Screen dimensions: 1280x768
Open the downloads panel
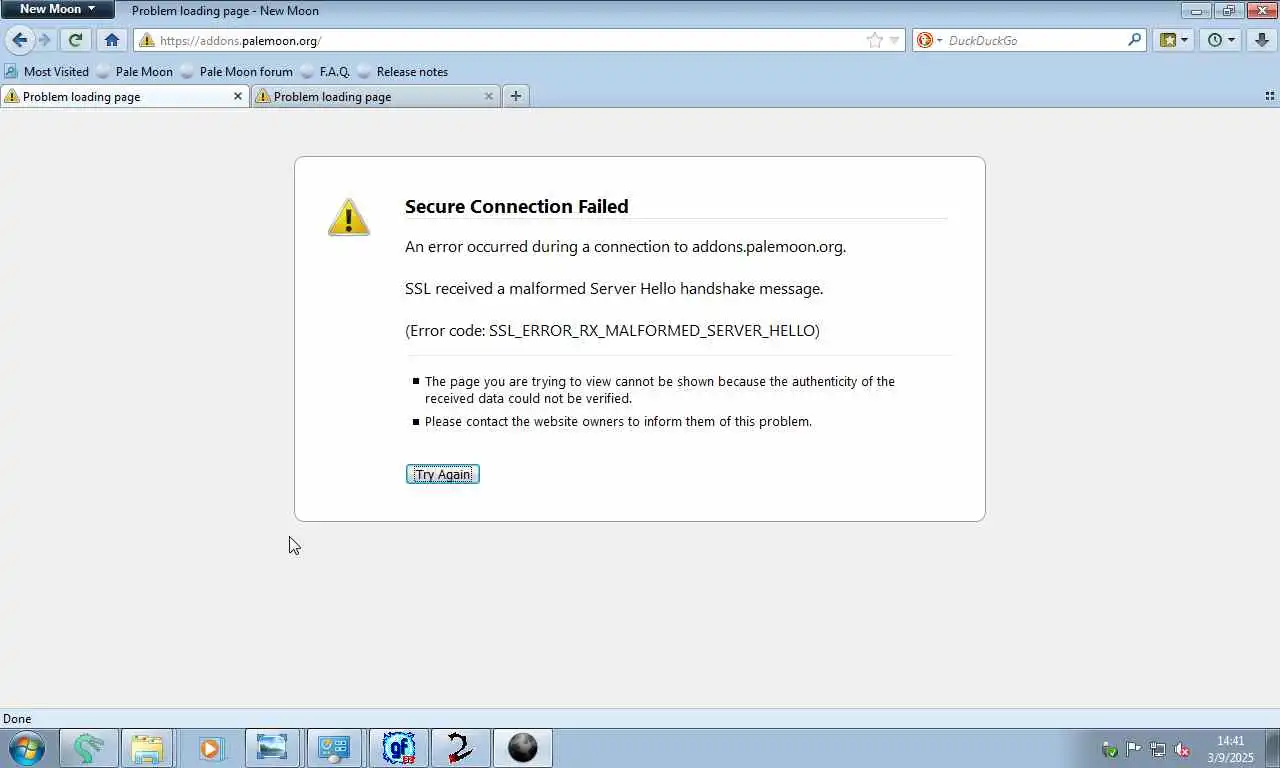[1263, 41]
